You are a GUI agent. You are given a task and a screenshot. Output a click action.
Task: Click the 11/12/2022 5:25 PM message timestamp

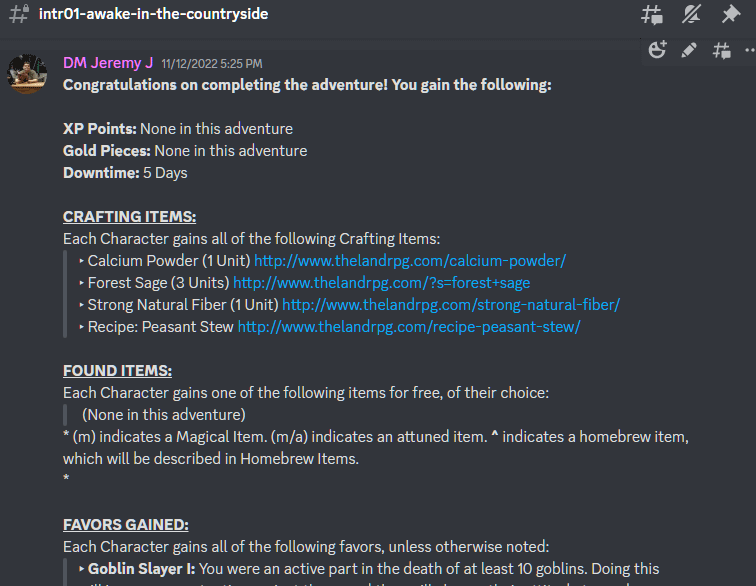point(212,64)
